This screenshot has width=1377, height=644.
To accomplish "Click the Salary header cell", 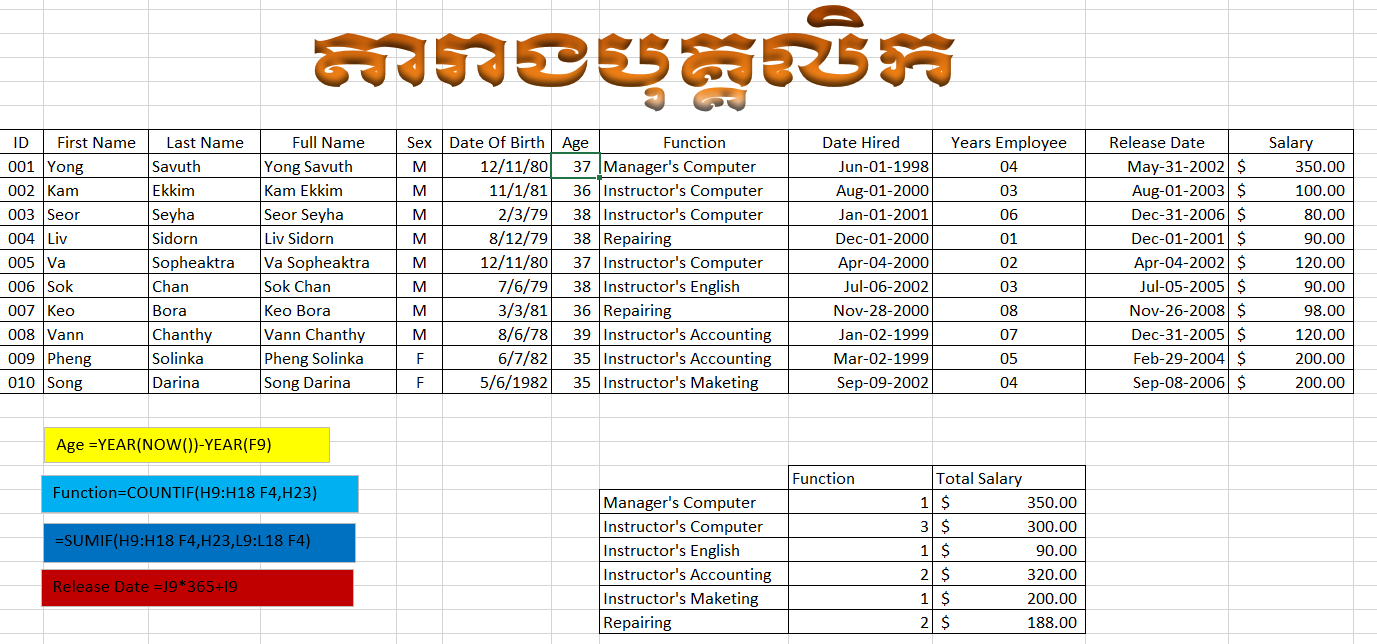I will 1291,142.
